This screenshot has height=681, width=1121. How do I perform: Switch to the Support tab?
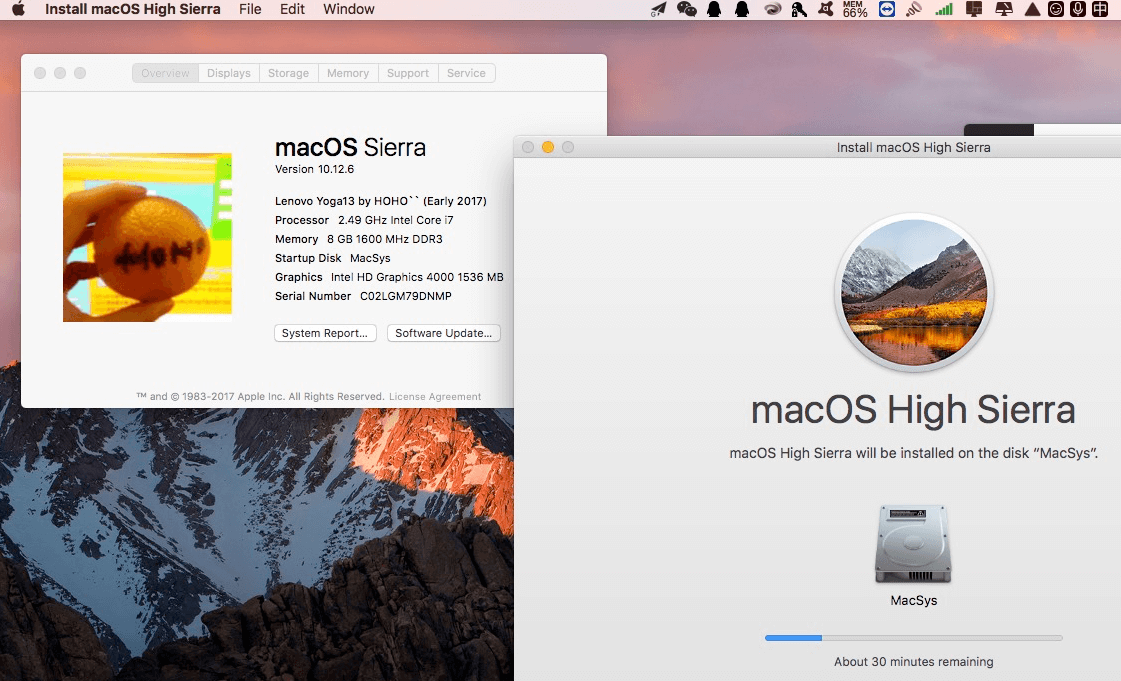click(x=408, y=73)
